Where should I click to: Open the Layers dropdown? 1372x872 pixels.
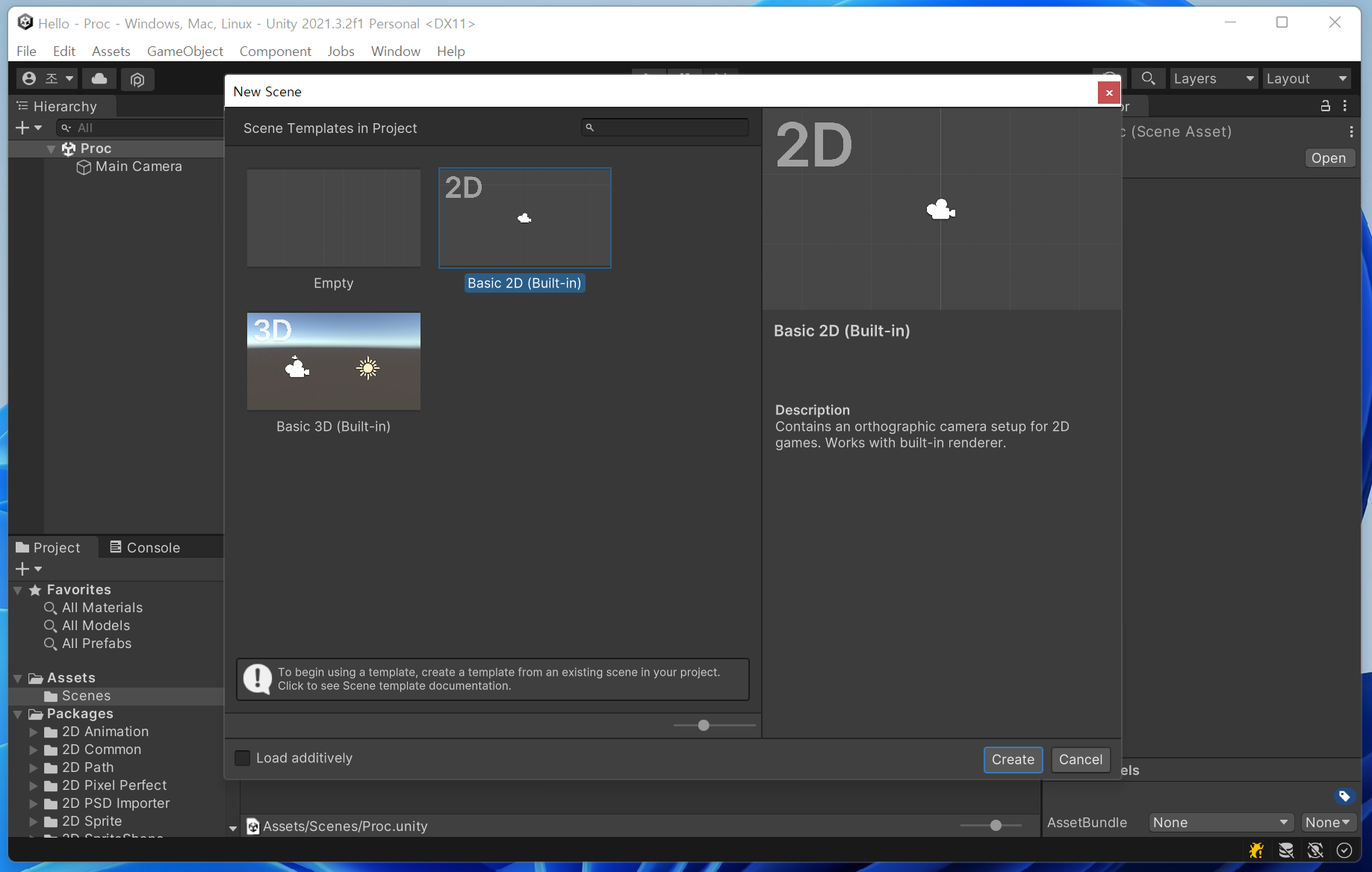(x=1214, y=78)
